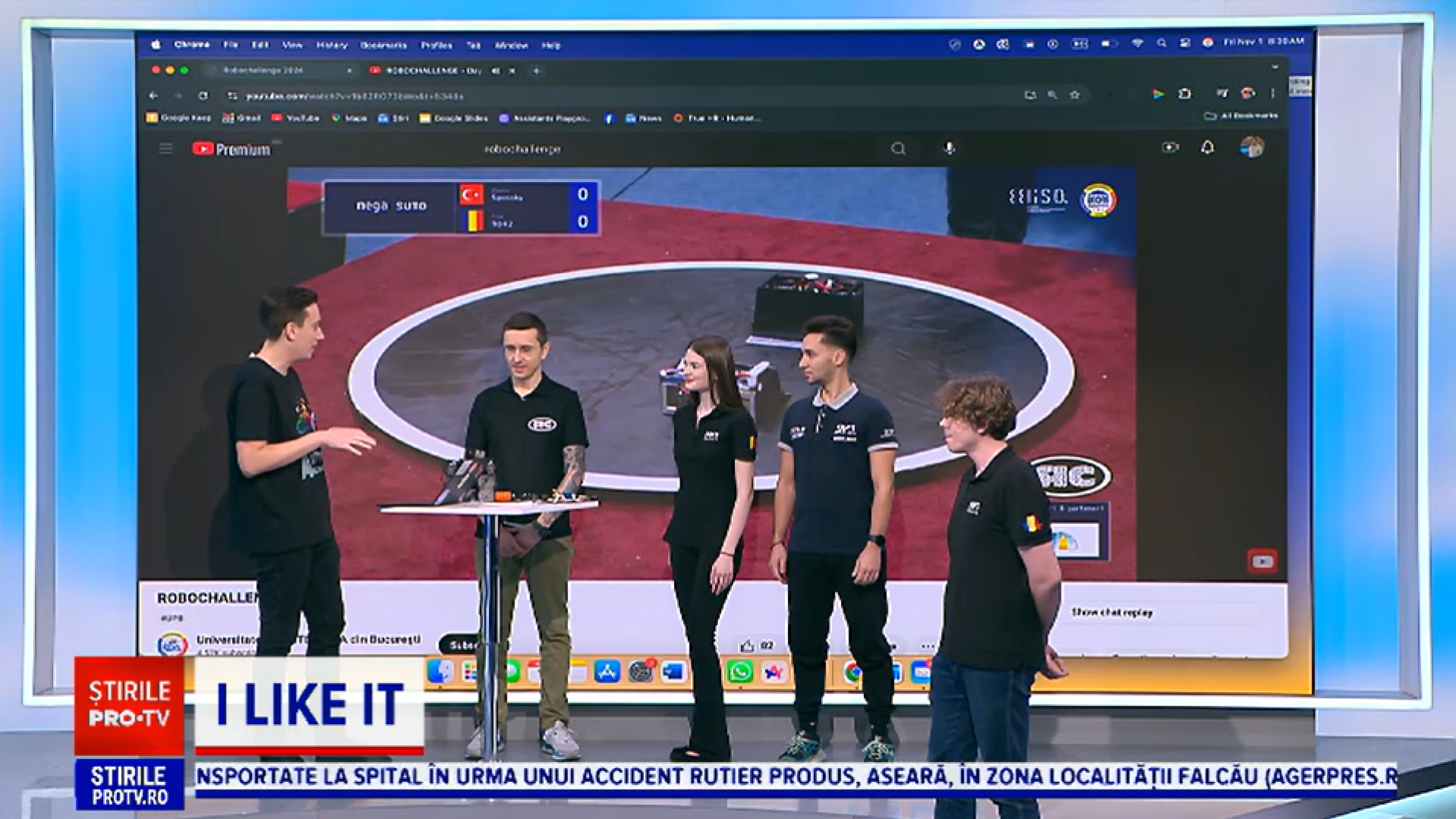Open the Gmail bookmark
This screenshot has height=819, width=1456.
241,118
